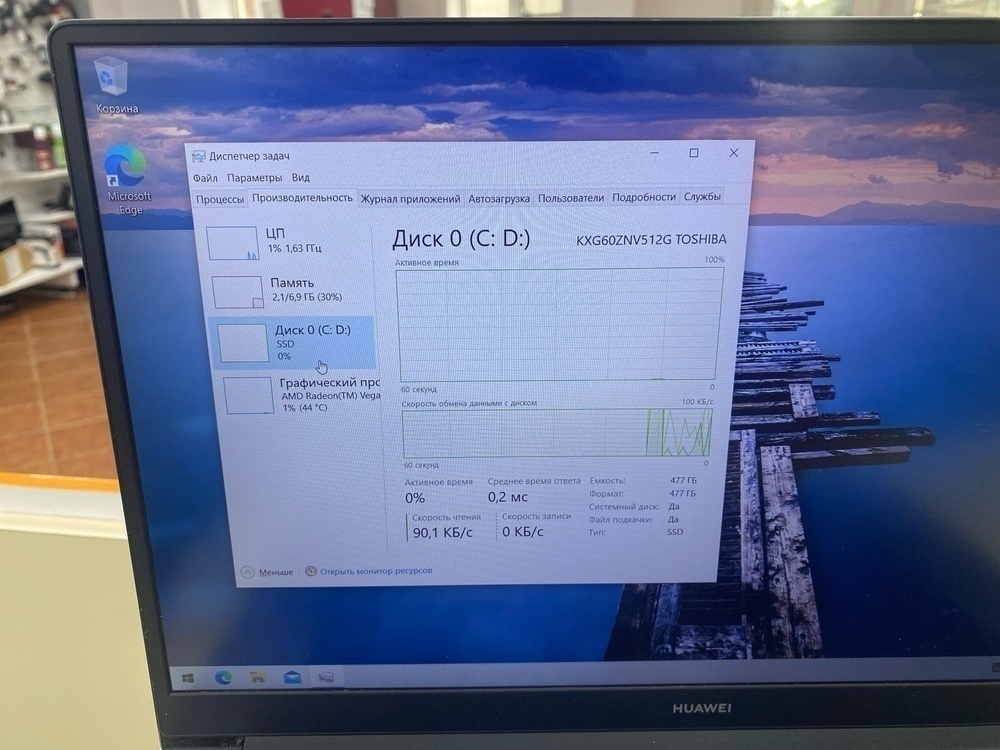The width and height of the screenshot is (1000, 750).
Task: Open the Автозагрузка tab
Action: [x=499, y=198]
